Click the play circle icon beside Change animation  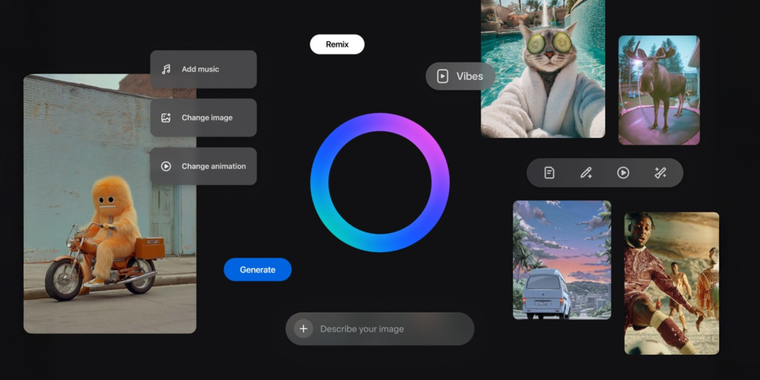point(166,166)
